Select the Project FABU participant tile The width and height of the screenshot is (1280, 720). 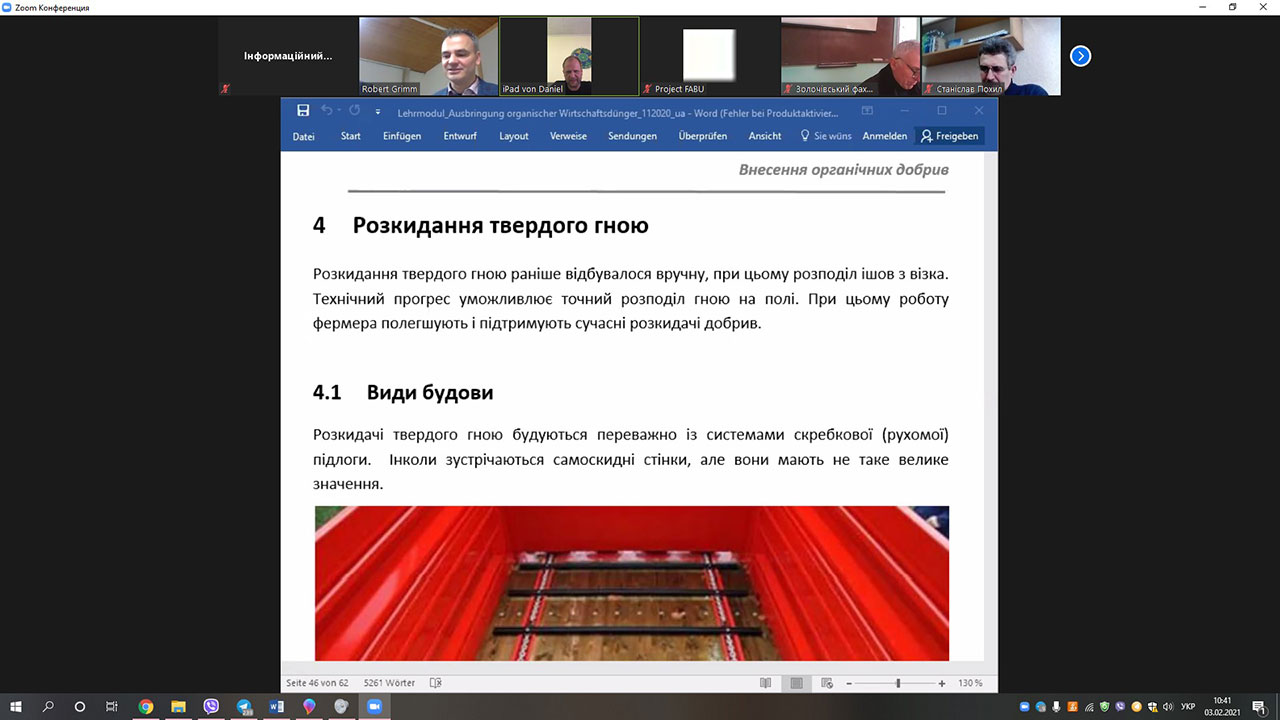click(709, 56)
